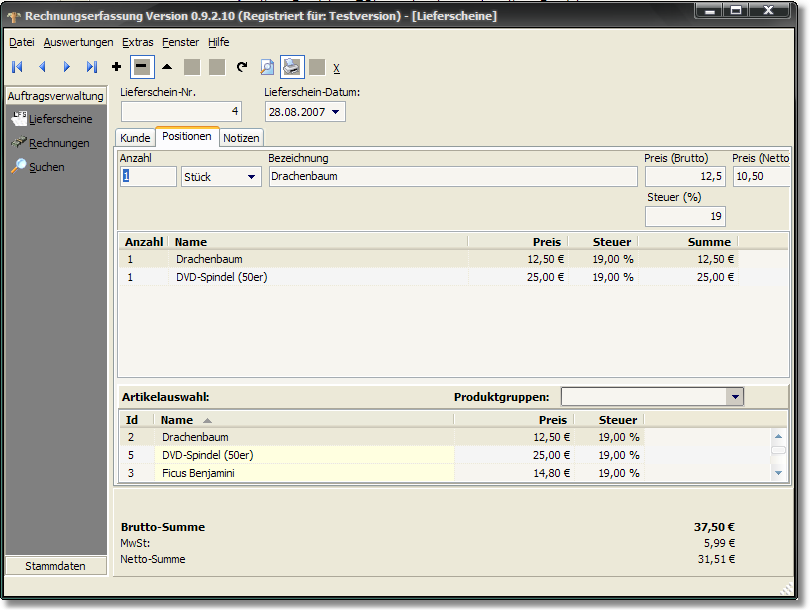Open the Fenster menu
This screenshot has height=612, width=810.
point(180,42)
